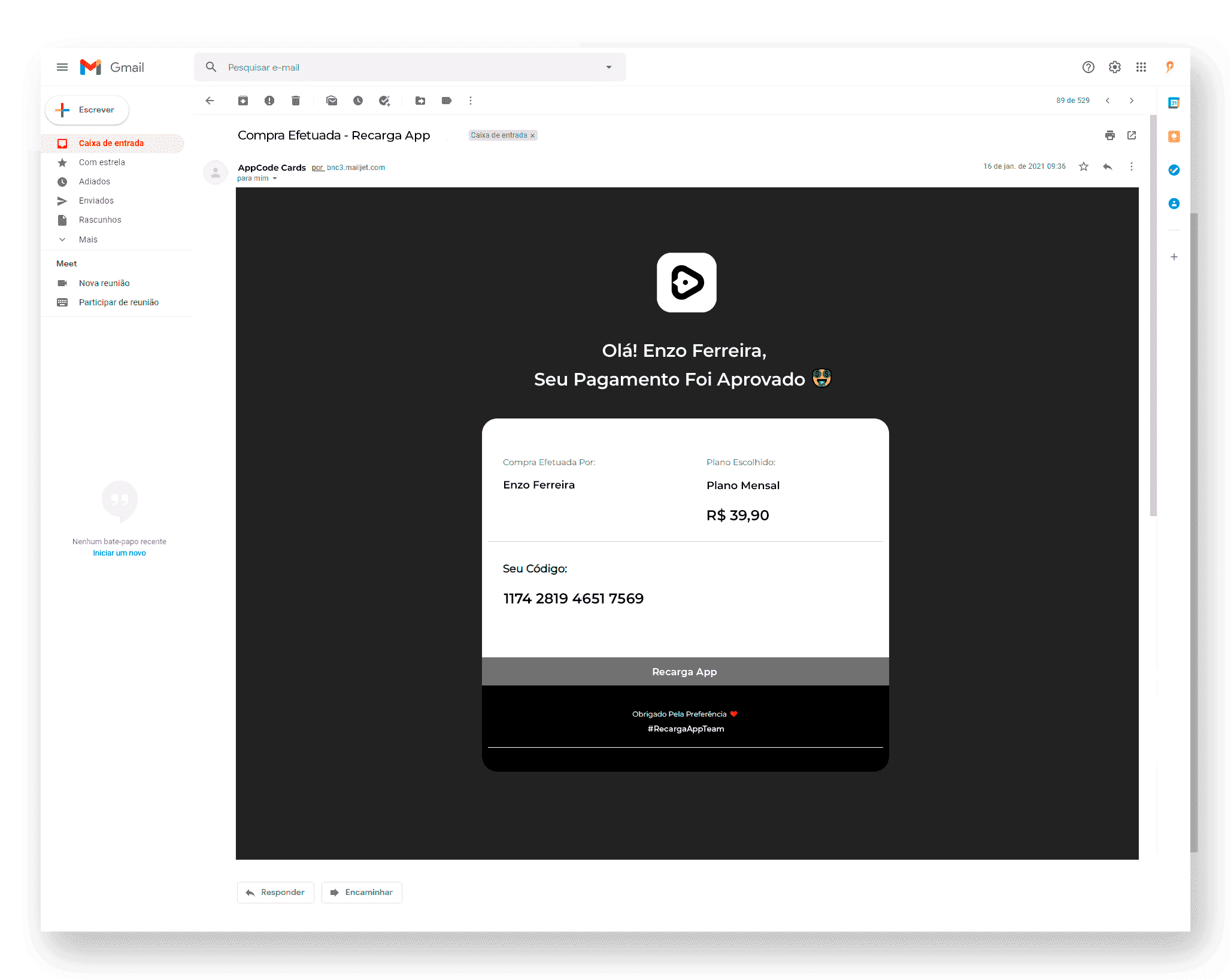1231x980 pixels.
Task: Archive this email
Action: (243, 101)
